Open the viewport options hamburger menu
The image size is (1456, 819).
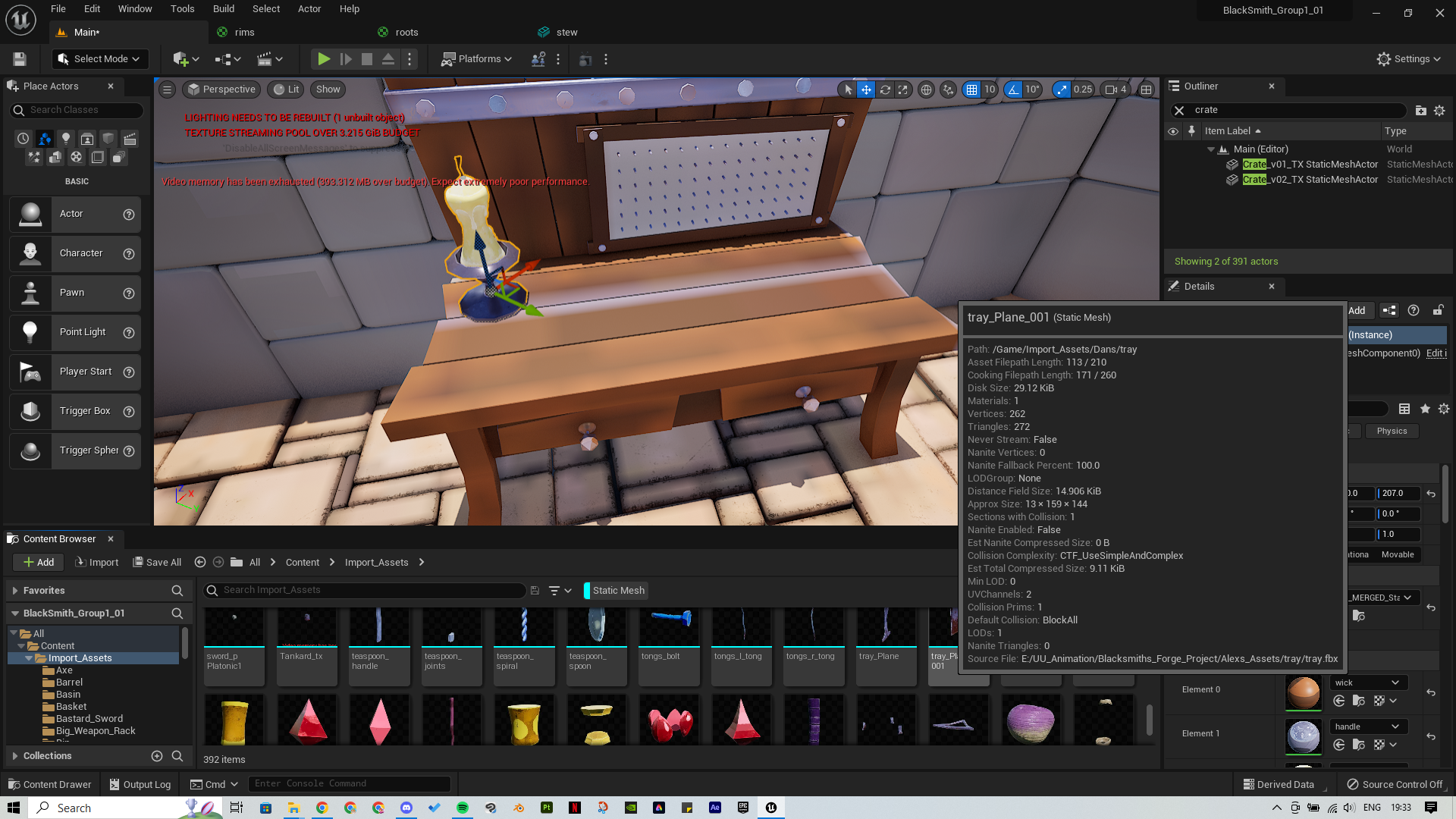[x=168, y=89]
